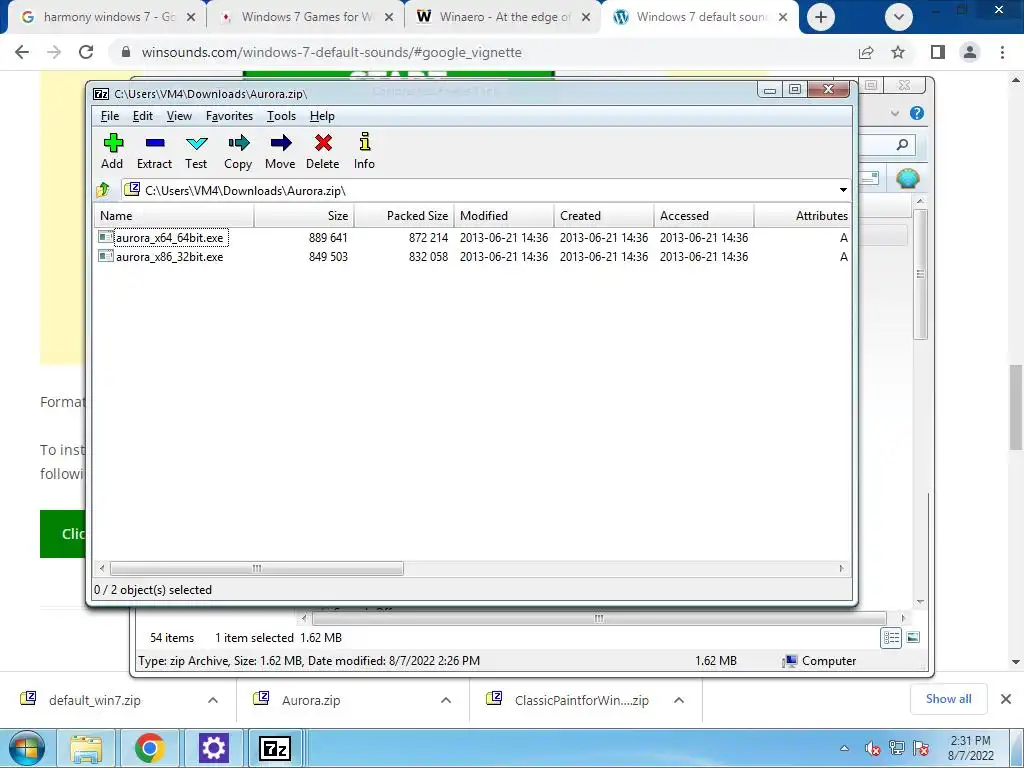Sort by Accessed column header
Viewport: 1024px width, 768px height.
click(703, 216)
